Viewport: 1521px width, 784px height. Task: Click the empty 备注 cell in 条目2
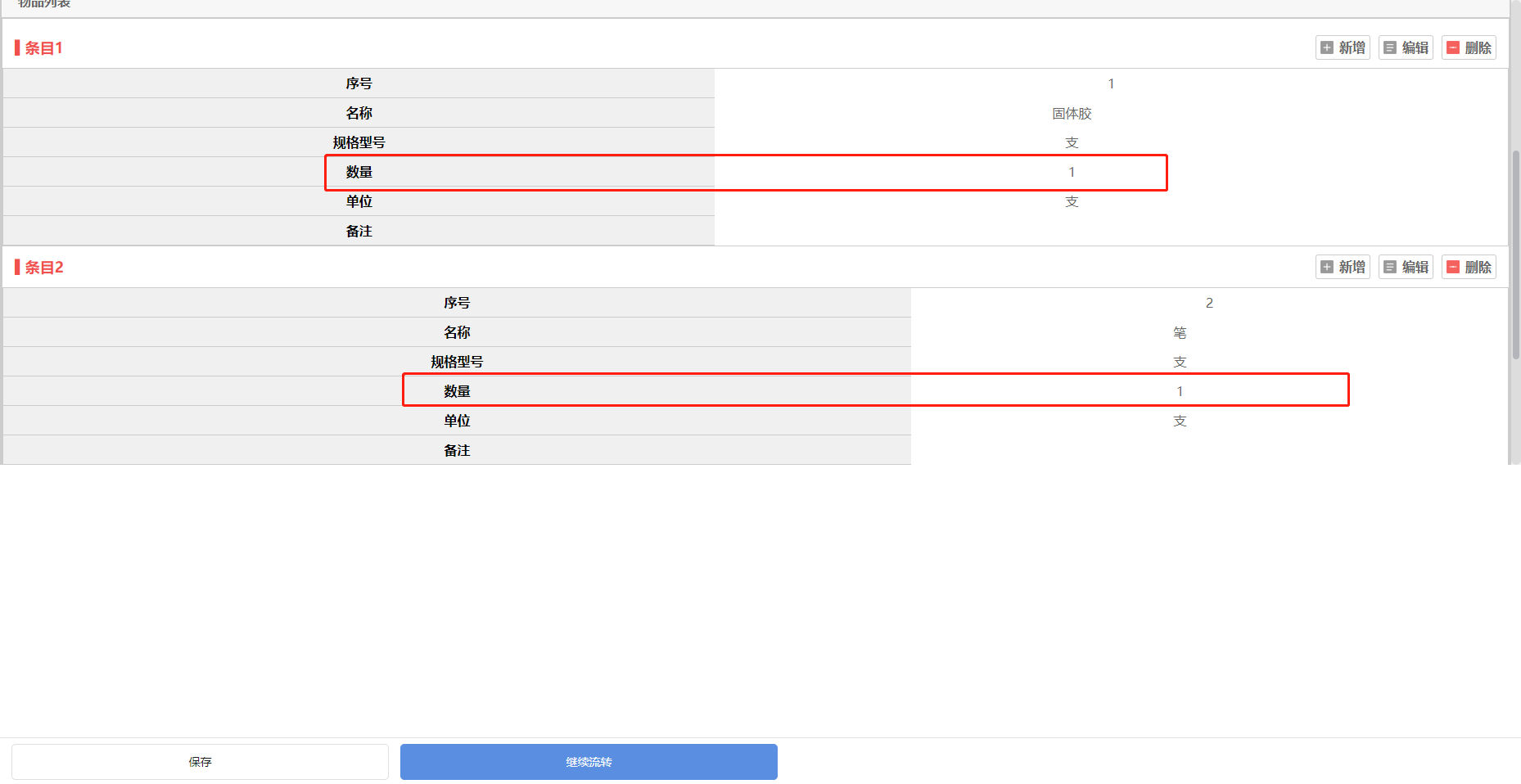pos(1209,450)
